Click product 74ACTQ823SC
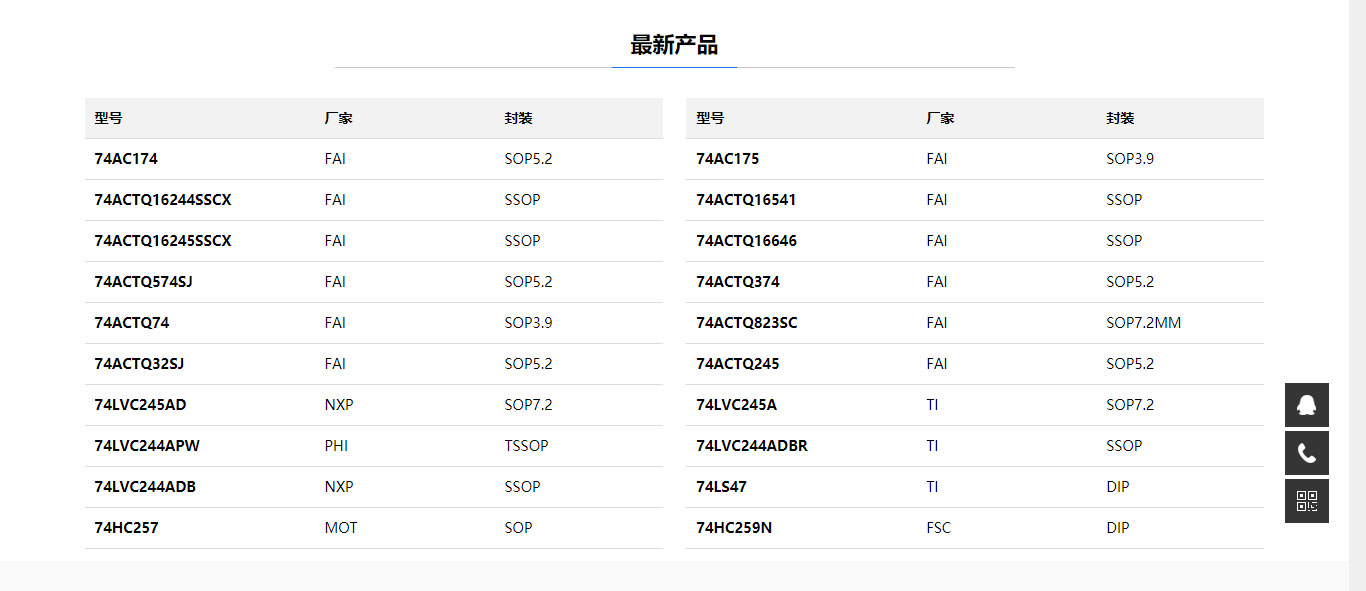The image size is (1366, 591). tap(747, 323)
